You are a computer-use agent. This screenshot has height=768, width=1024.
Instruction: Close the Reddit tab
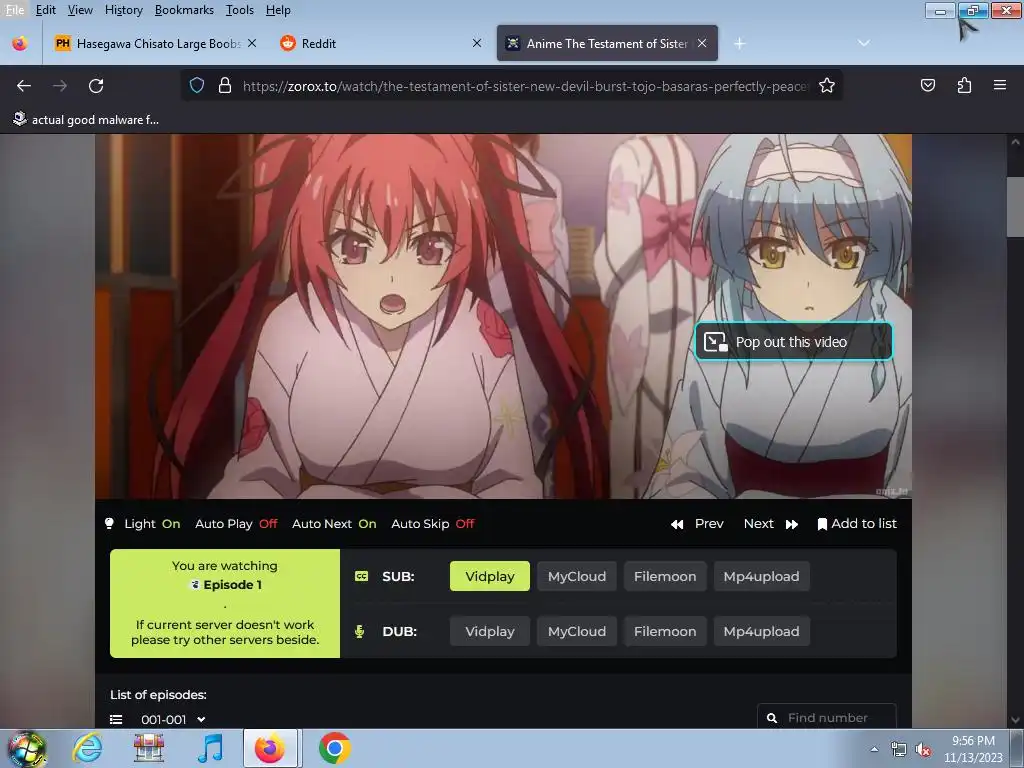477,43
